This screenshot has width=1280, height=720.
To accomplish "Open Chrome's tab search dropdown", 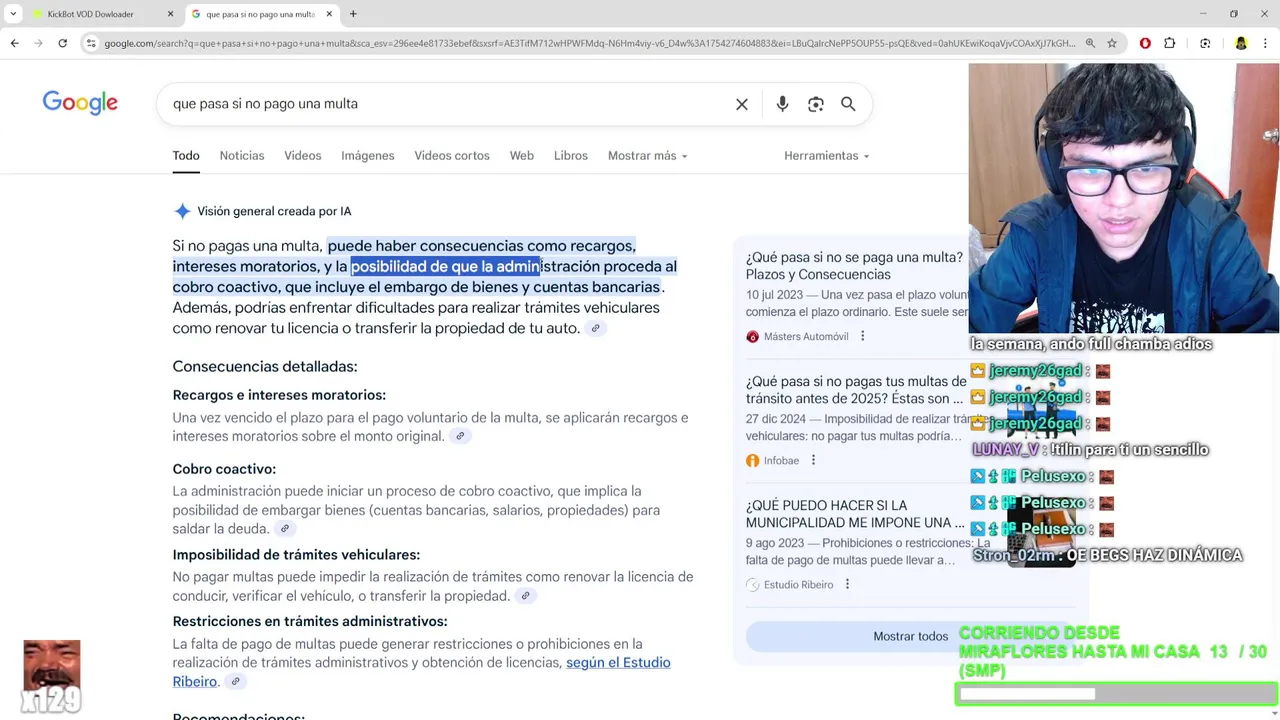I will [13, 14].
